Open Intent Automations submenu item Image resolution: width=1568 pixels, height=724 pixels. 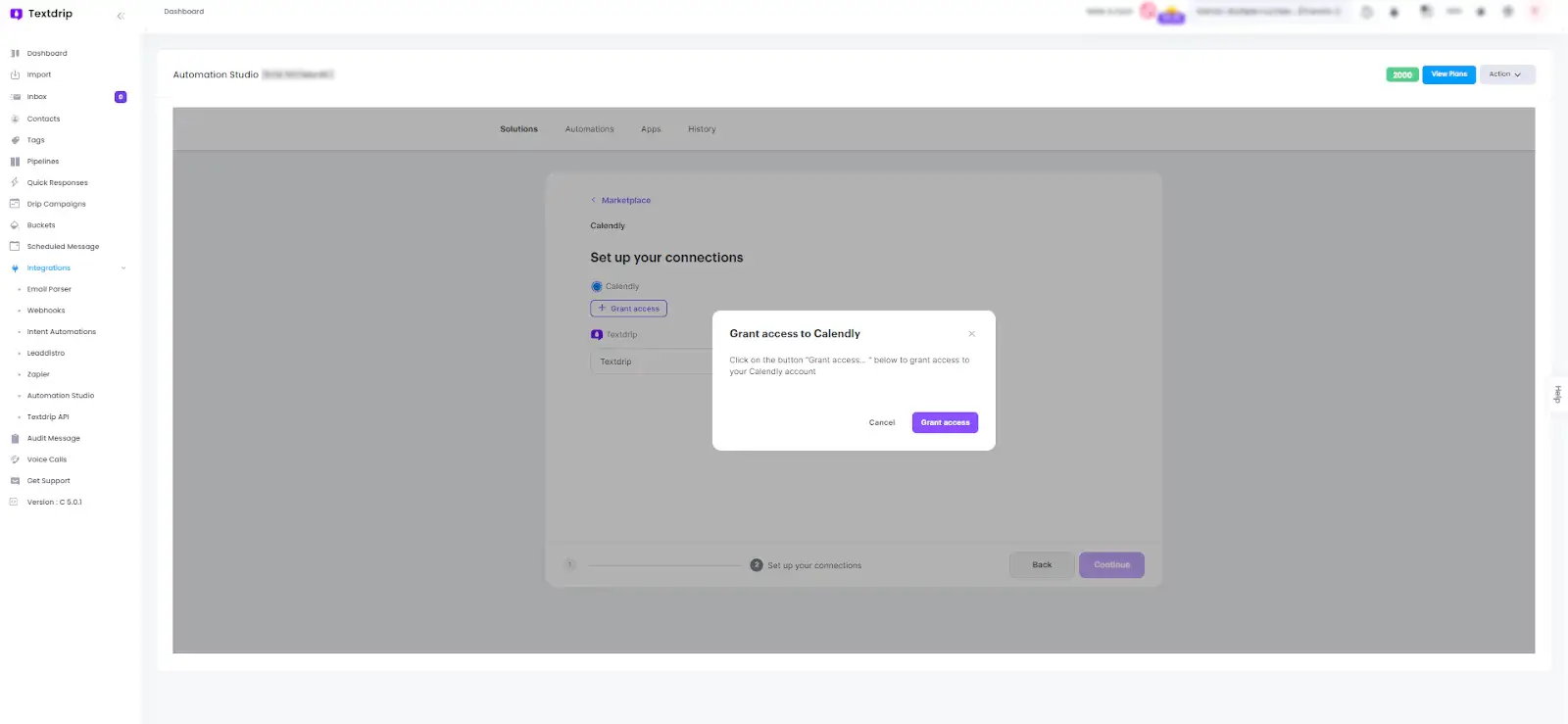coord(62,332)
